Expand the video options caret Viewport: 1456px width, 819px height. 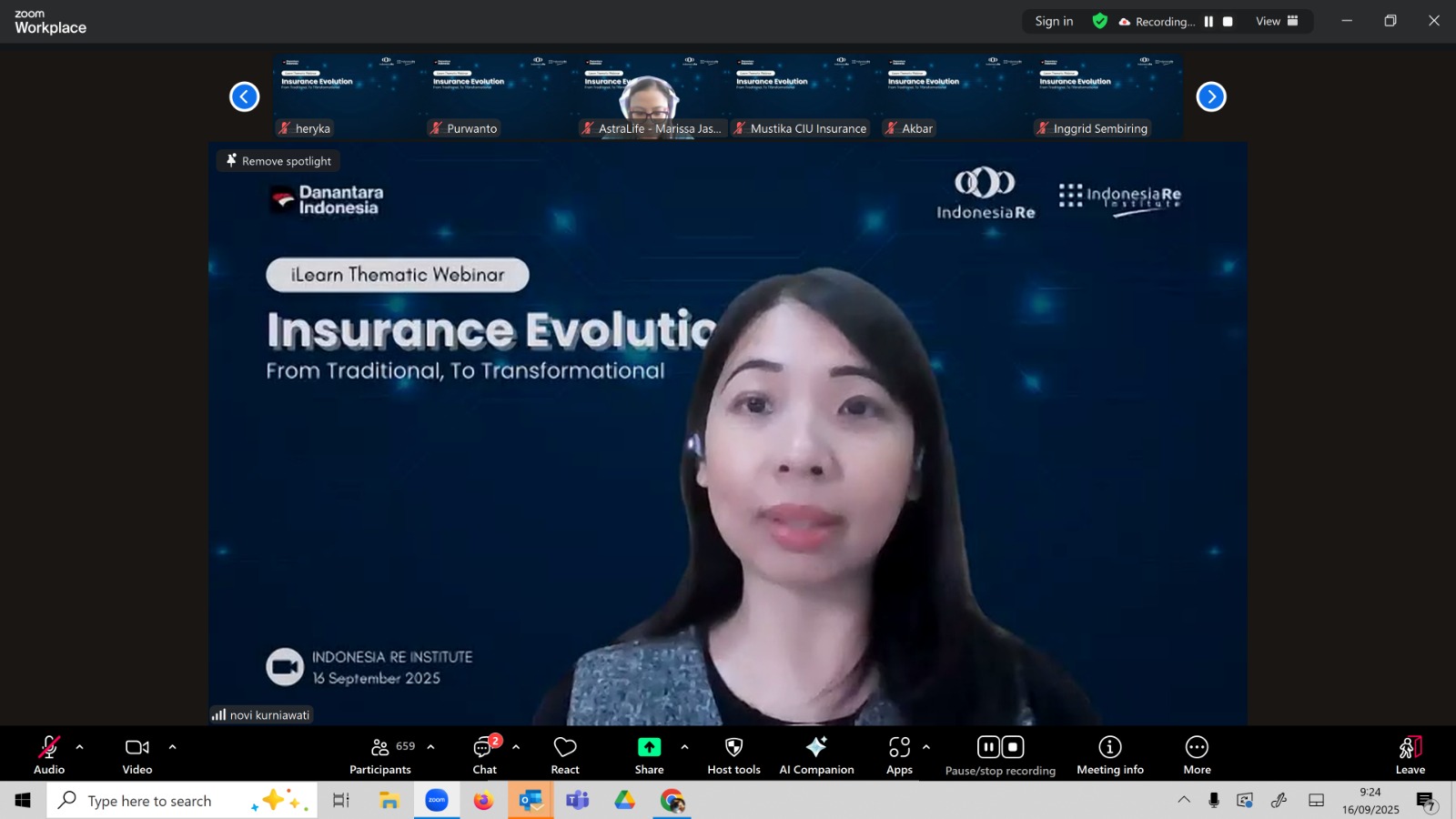172,747
